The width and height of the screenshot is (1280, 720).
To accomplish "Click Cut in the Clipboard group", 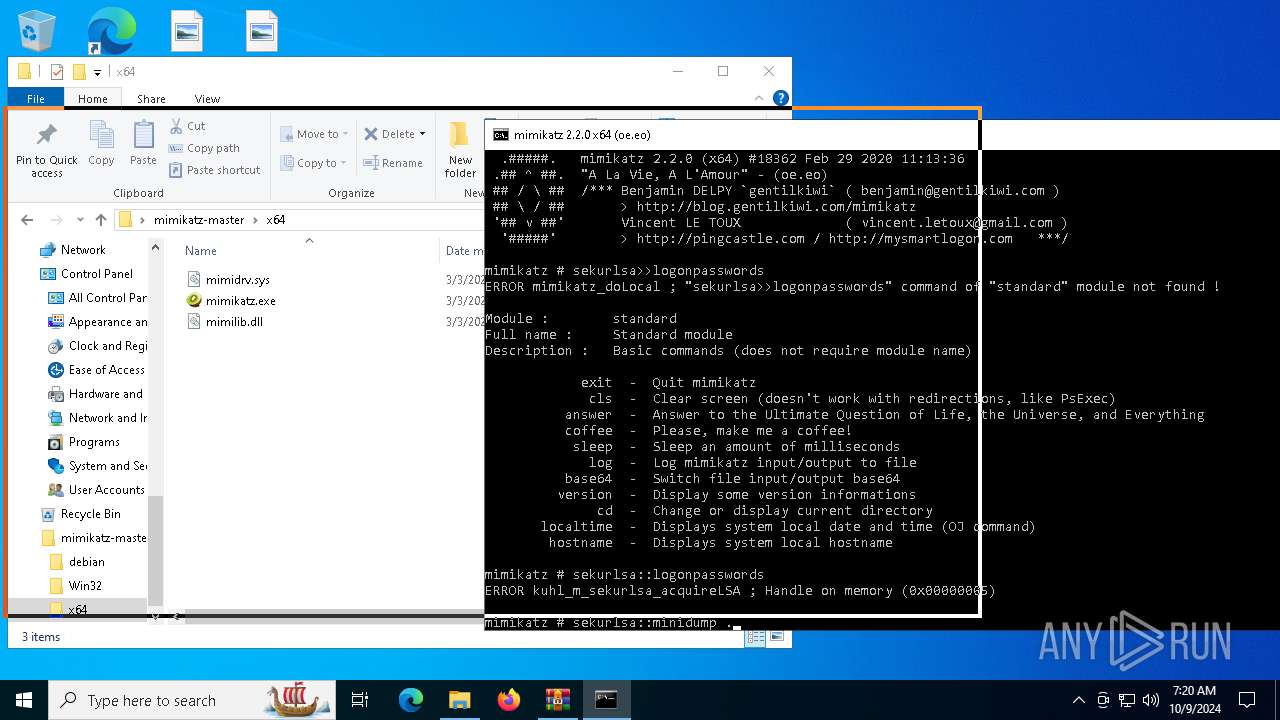I will click(x=187, y=126).
